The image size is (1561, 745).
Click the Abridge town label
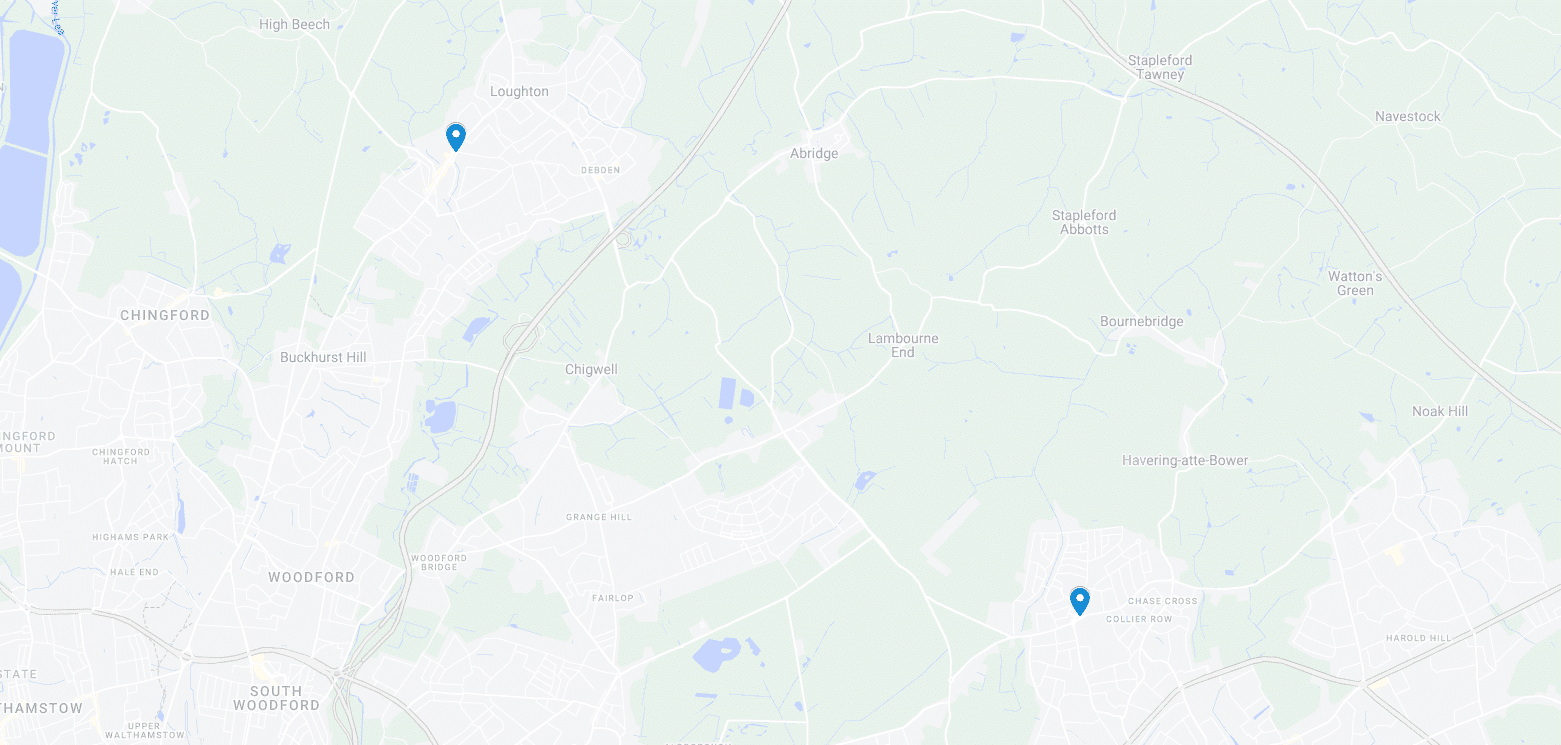pos(814,153)
